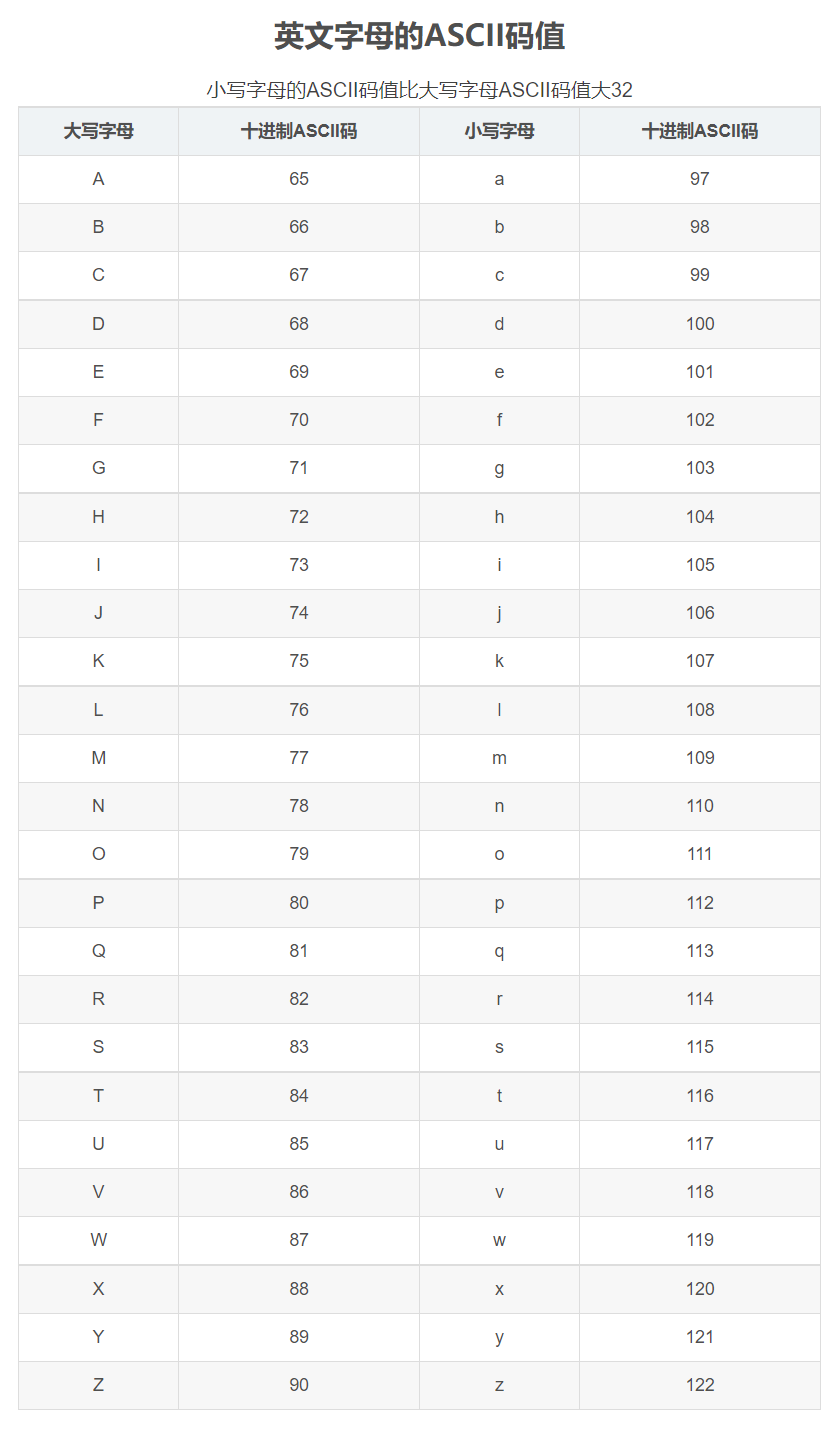This screenshot has width=838, height=1431.
Task: Click the cell showing value 113
Action: coord(700,951)
